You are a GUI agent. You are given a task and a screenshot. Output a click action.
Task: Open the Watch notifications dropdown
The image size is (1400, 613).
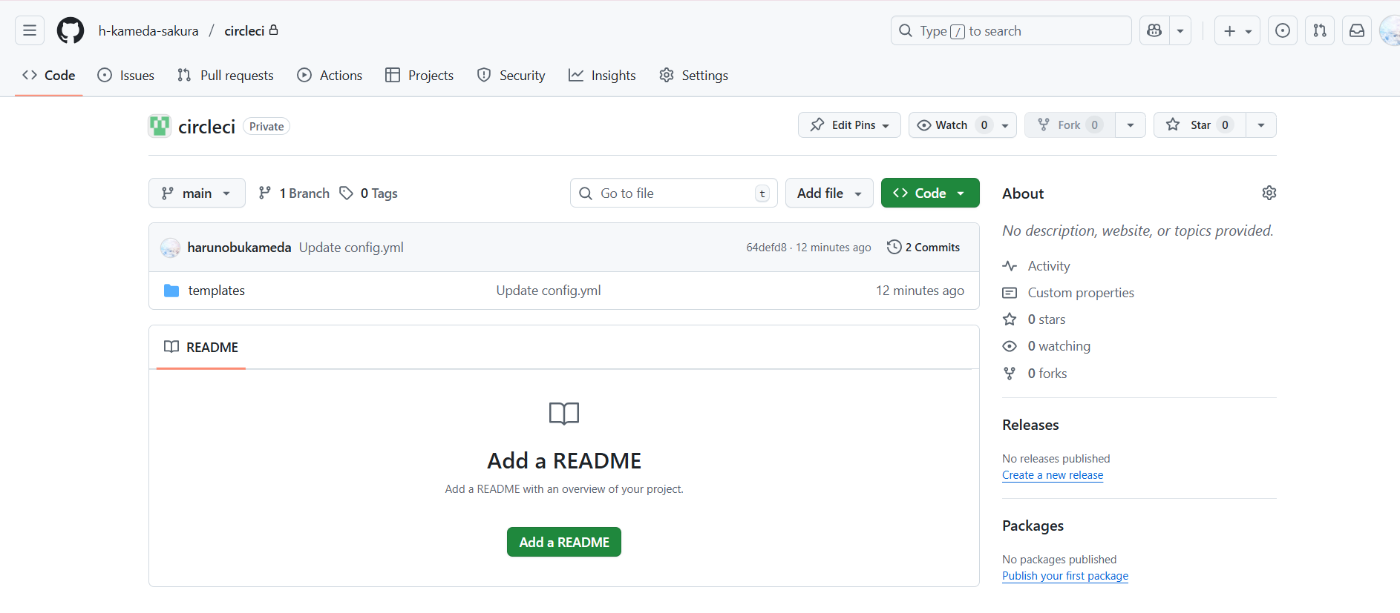point(963,125)
